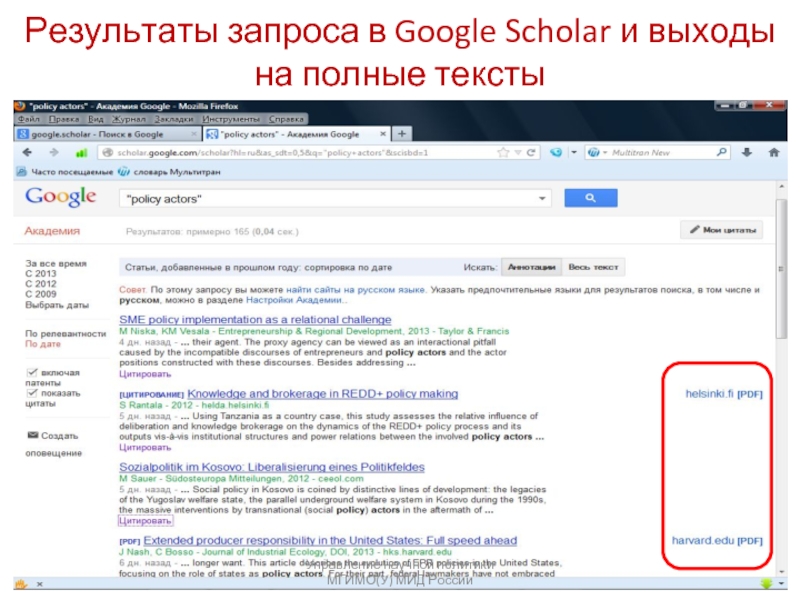
Task: Open the dropdown next to the blue add-on icon
Action: (574, 152)
